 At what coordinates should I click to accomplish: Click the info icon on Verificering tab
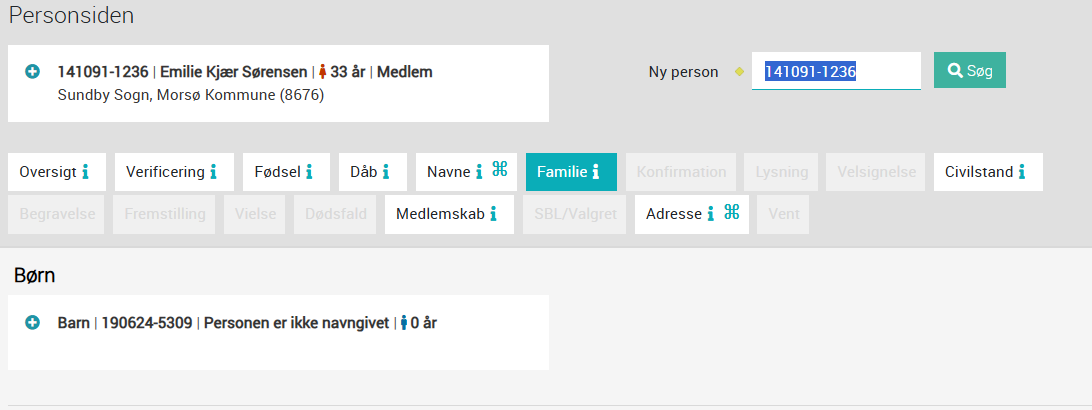click(x=213, y=172)
